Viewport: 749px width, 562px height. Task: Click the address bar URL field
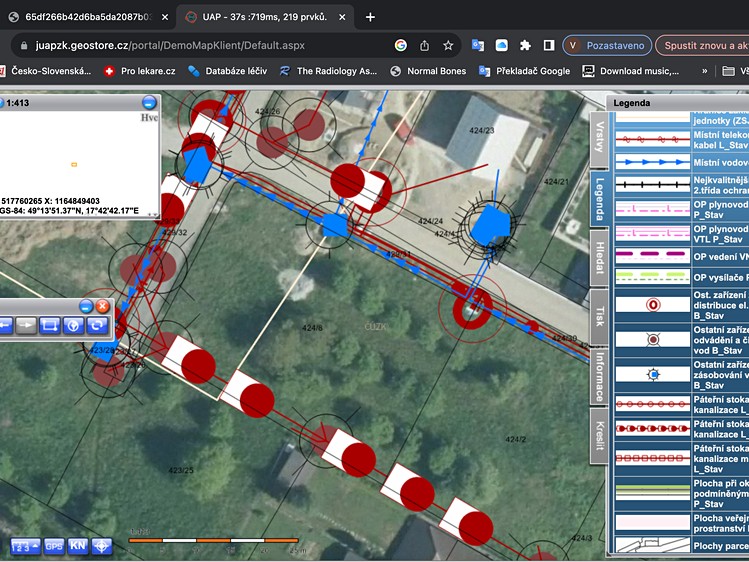[205, 45]
